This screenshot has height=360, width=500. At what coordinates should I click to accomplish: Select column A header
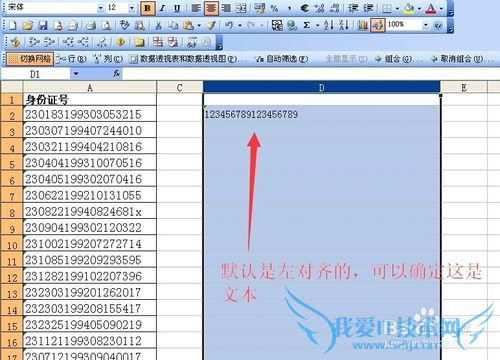click(90, 88)
